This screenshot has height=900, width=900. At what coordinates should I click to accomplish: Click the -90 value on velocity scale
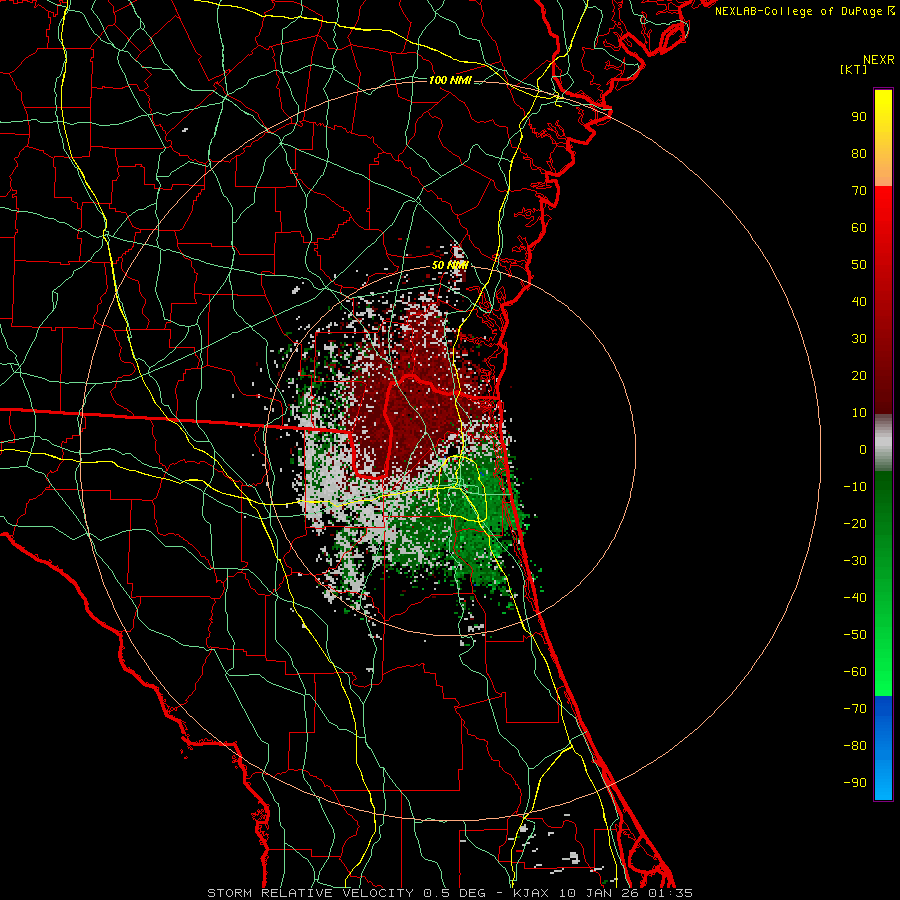(x=855, y=783)
